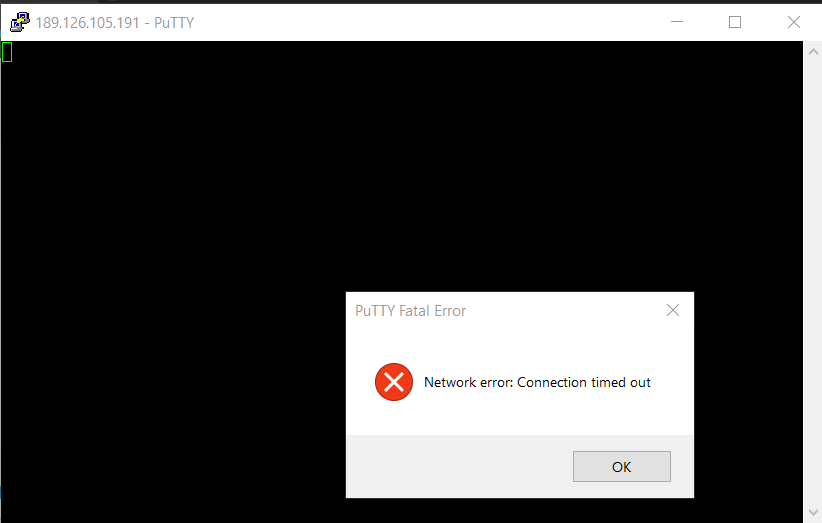Click the 189.126.105.191 - PuTTY title text
The height and width of the screenshot is (523, 822).
(115, 23)
